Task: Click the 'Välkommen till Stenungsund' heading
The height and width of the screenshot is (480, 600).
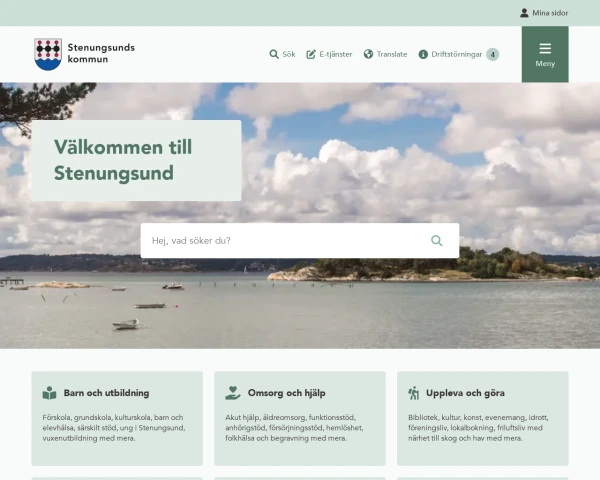Action: pos(123,160)
